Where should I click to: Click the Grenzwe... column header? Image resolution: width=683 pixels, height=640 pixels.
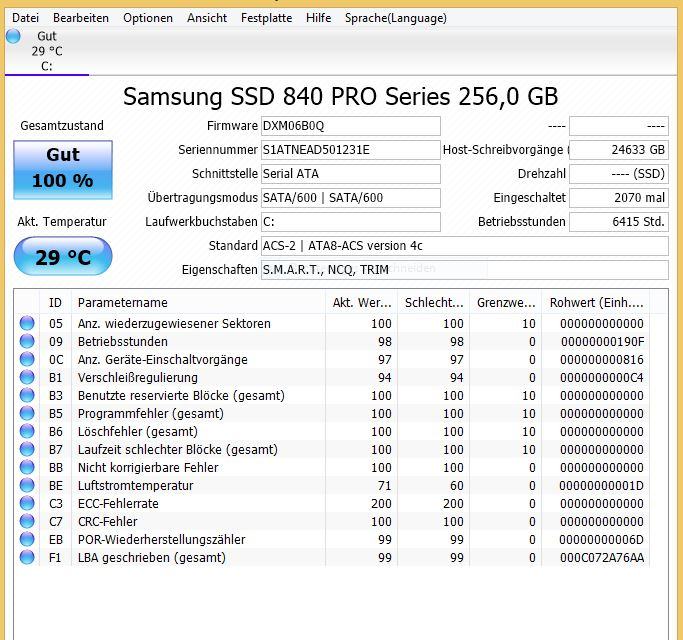click(x=505, y=302)
